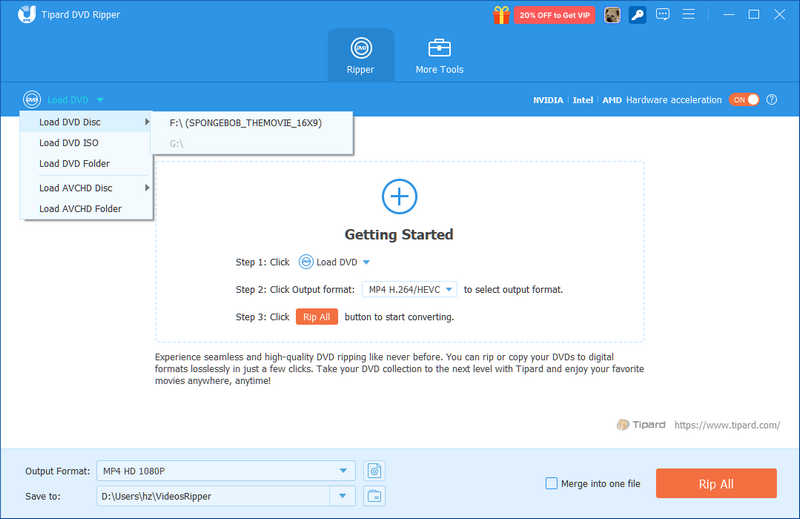The height and width of the screenshot is (519, 800).
Task: Expand the Output Format dropdown MP4 HD 1080P
Action: 226,471
